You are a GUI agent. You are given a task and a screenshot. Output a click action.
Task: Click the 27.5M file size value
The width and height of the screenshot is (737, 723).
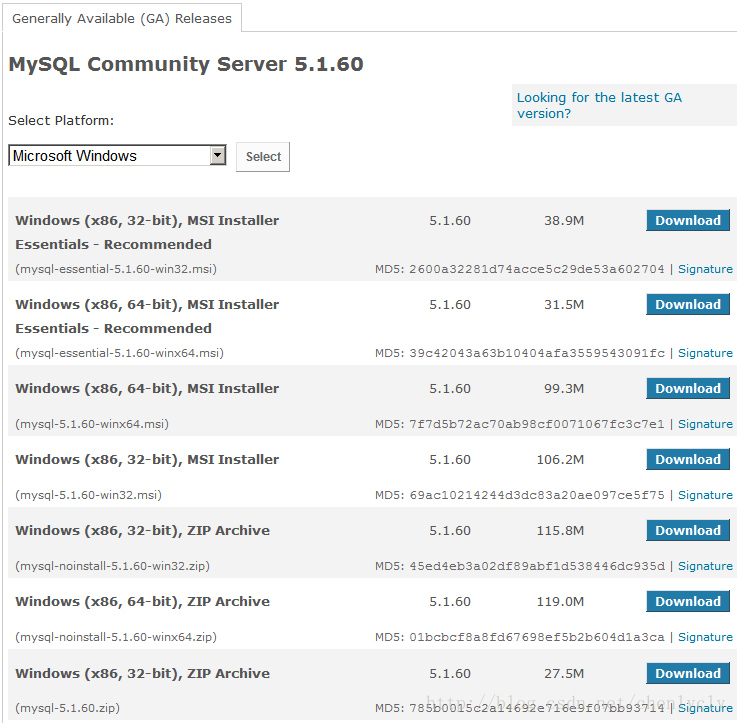(x=564, y=673)
